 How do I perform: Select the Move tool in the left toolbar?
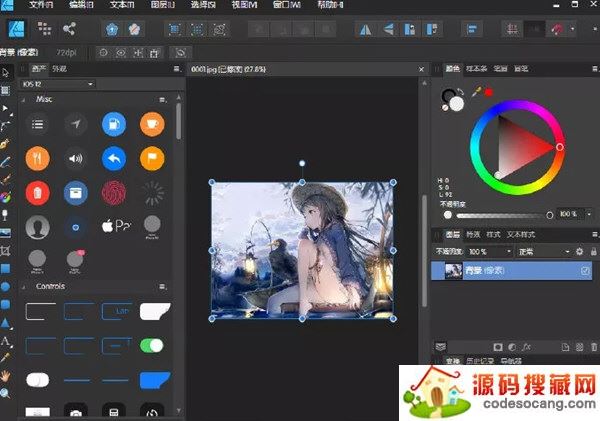(x=6, y=72)
